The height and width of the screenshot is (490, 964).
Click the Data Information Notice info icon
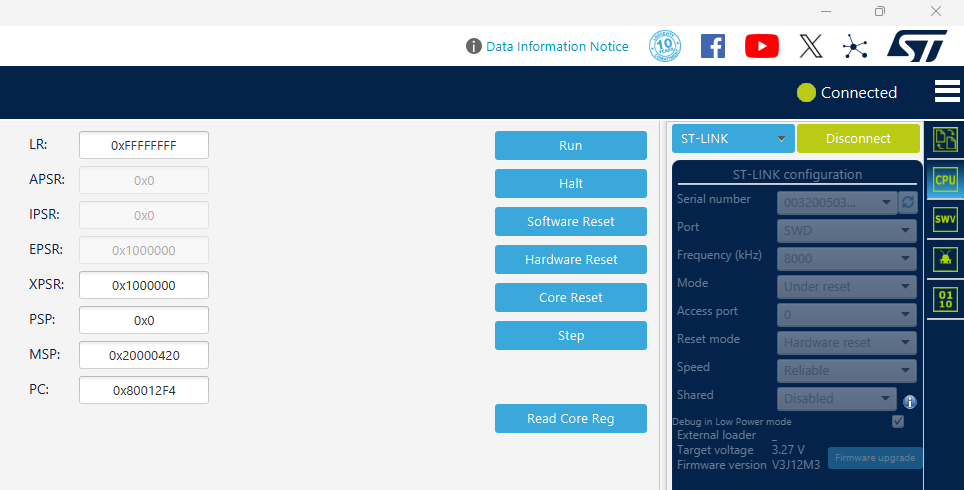point(473,46)
